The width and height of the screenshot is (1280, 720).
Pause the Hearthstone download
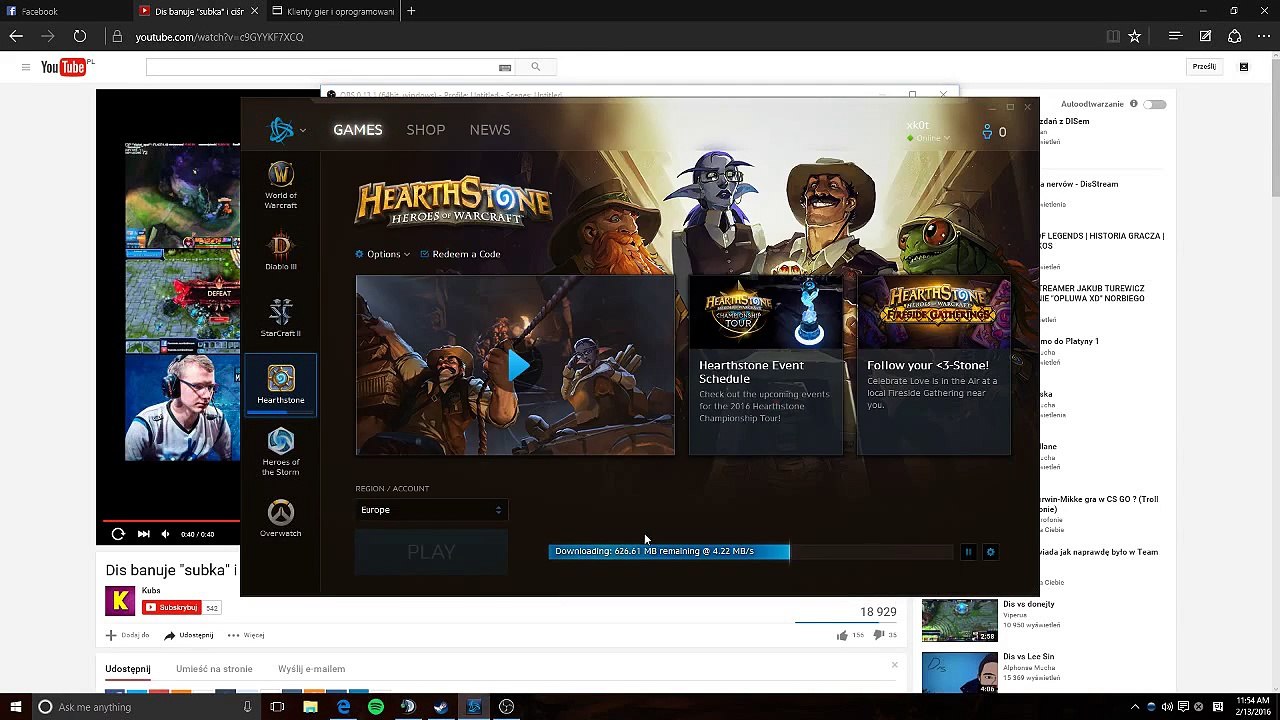(968, 552)
